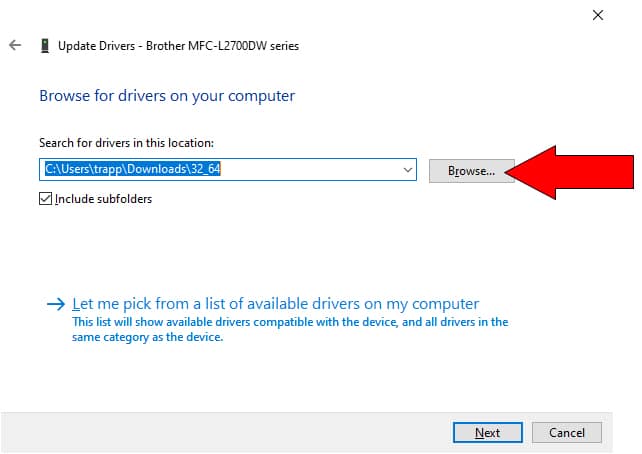This screenshot has width=642, height=454.
Task: Go back using the back arrow
Action: click(15, 45)
